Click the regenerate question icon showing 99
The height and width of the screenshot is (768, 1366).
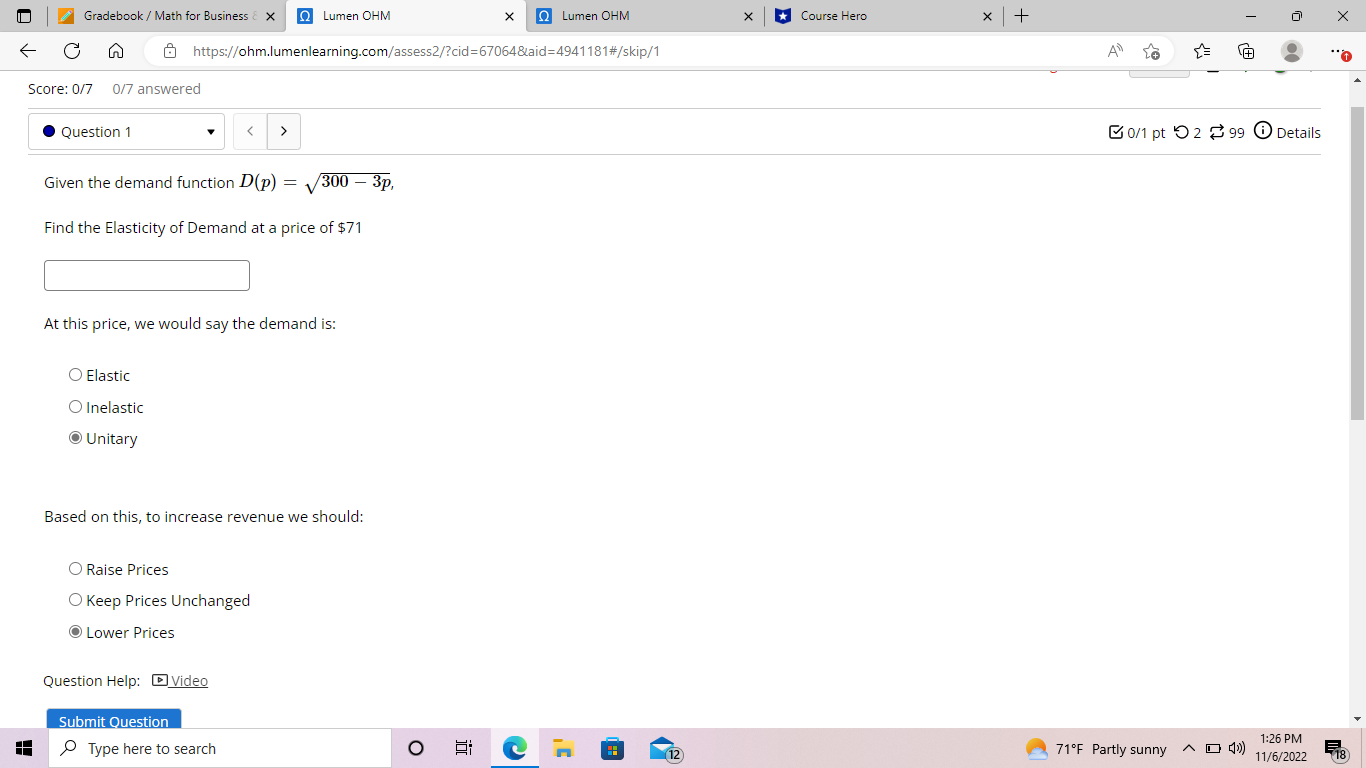click(x=1215, y=132)
